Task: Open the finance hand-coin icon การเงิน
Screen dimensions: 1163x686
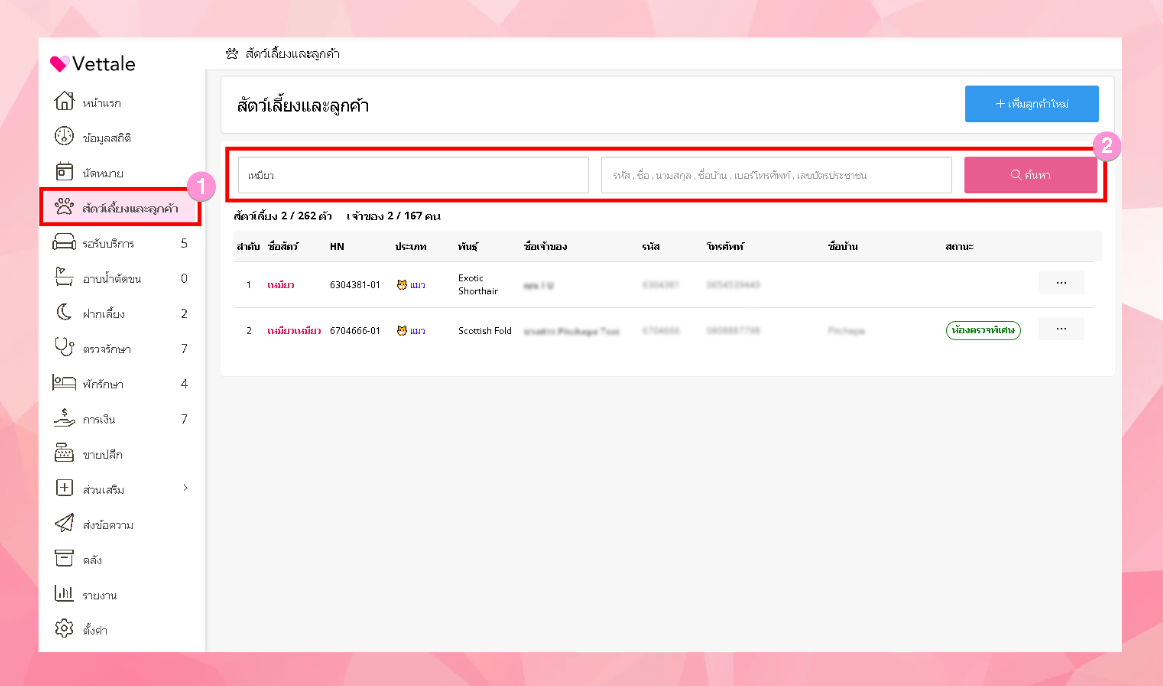Action: [65, 418]
